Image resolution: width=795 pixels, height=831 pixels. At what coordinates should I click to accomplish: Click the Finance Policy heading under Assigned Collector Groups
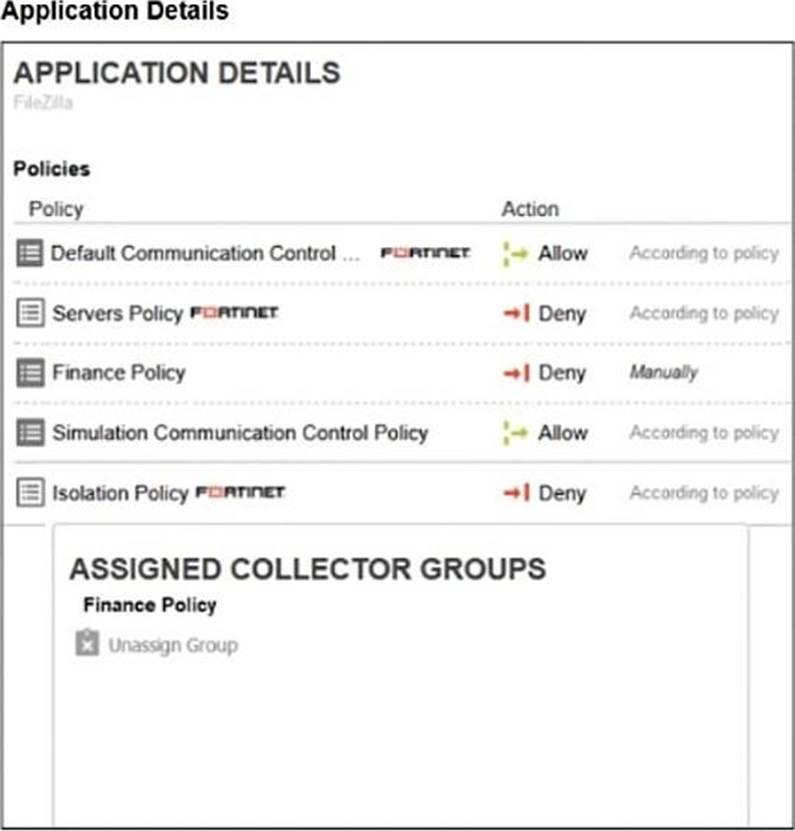tap(149, 605)
